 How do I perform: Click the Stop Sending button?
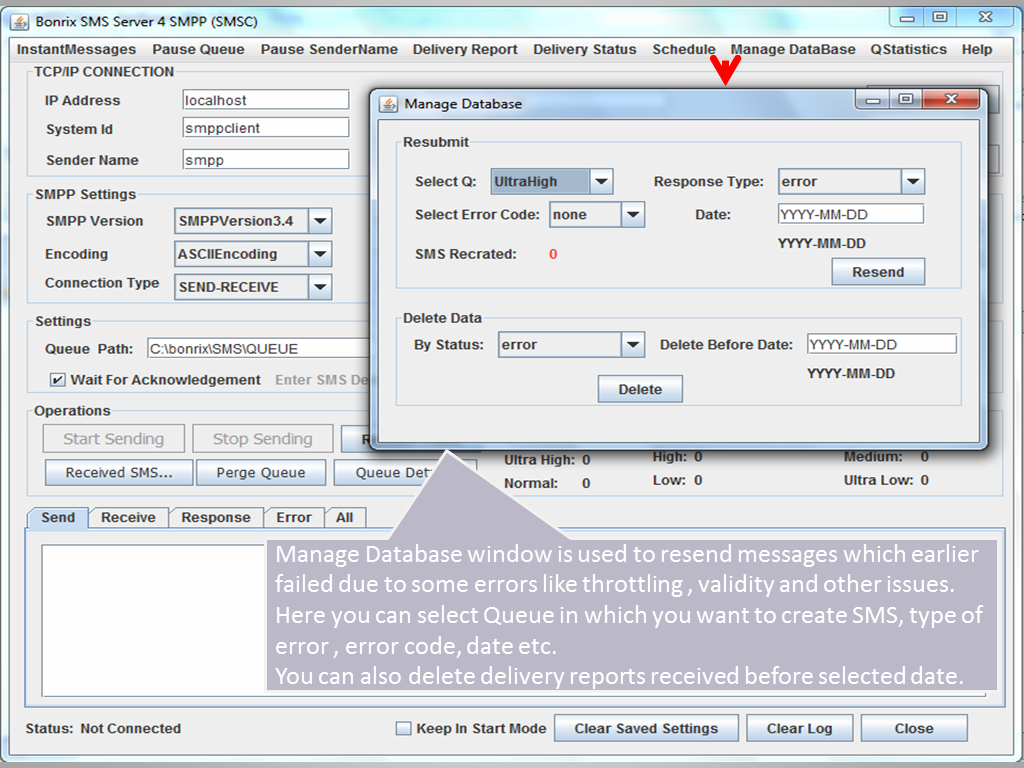[263, 439]
